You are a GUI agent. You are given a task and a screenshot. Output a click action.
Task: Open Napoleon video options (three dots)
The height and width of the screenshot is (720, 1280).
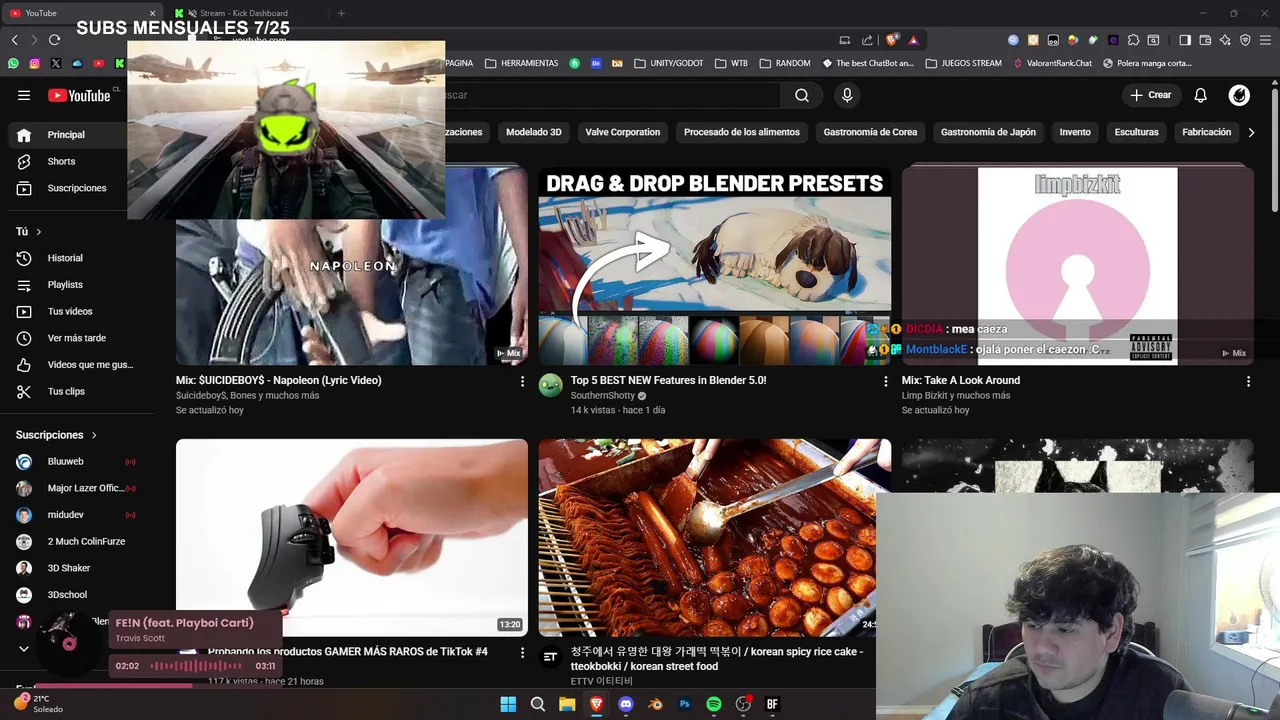click(x=522, y=381)
